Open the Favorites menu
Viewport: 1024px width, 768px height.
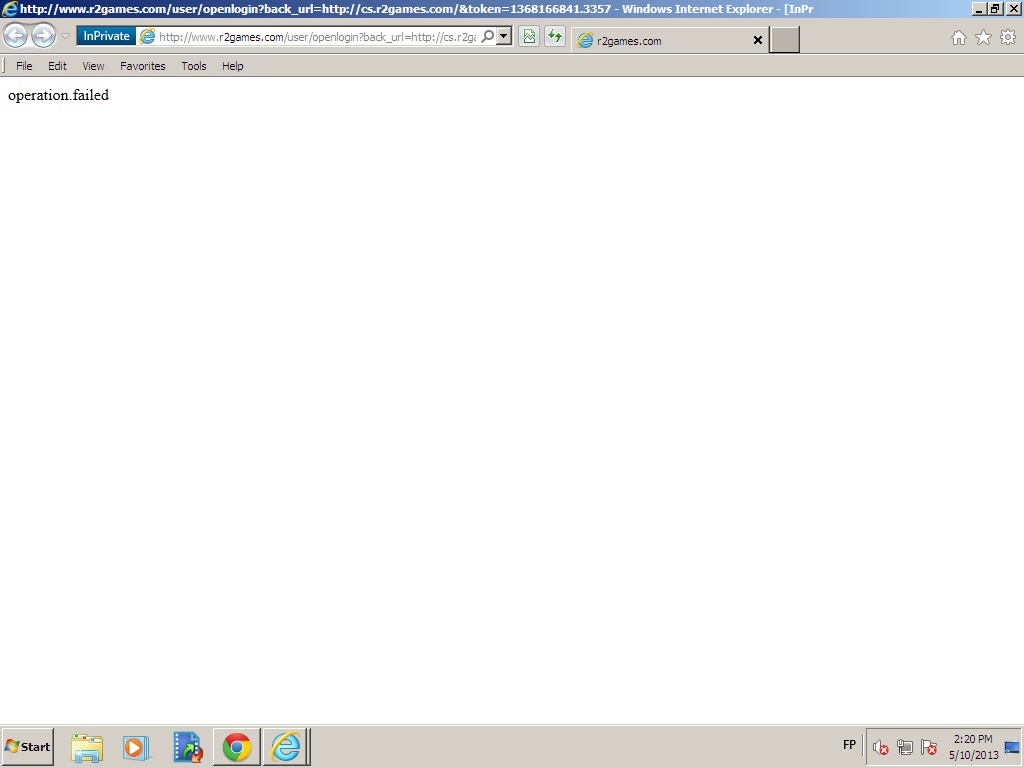142,66
